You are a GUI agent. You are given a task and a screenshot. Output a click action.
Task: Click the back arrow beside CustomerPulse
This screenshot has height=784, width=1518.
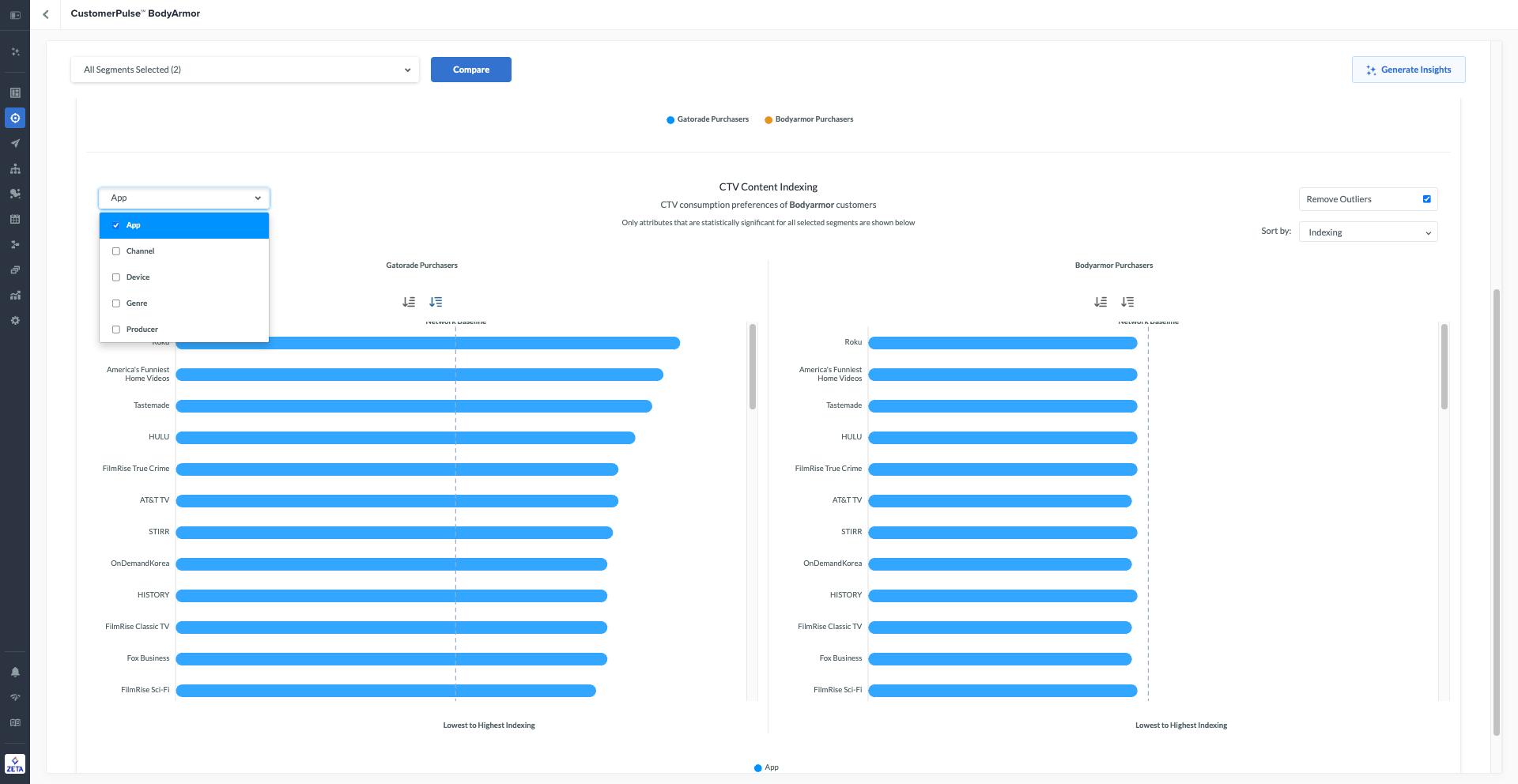click(x=46, y=14)
